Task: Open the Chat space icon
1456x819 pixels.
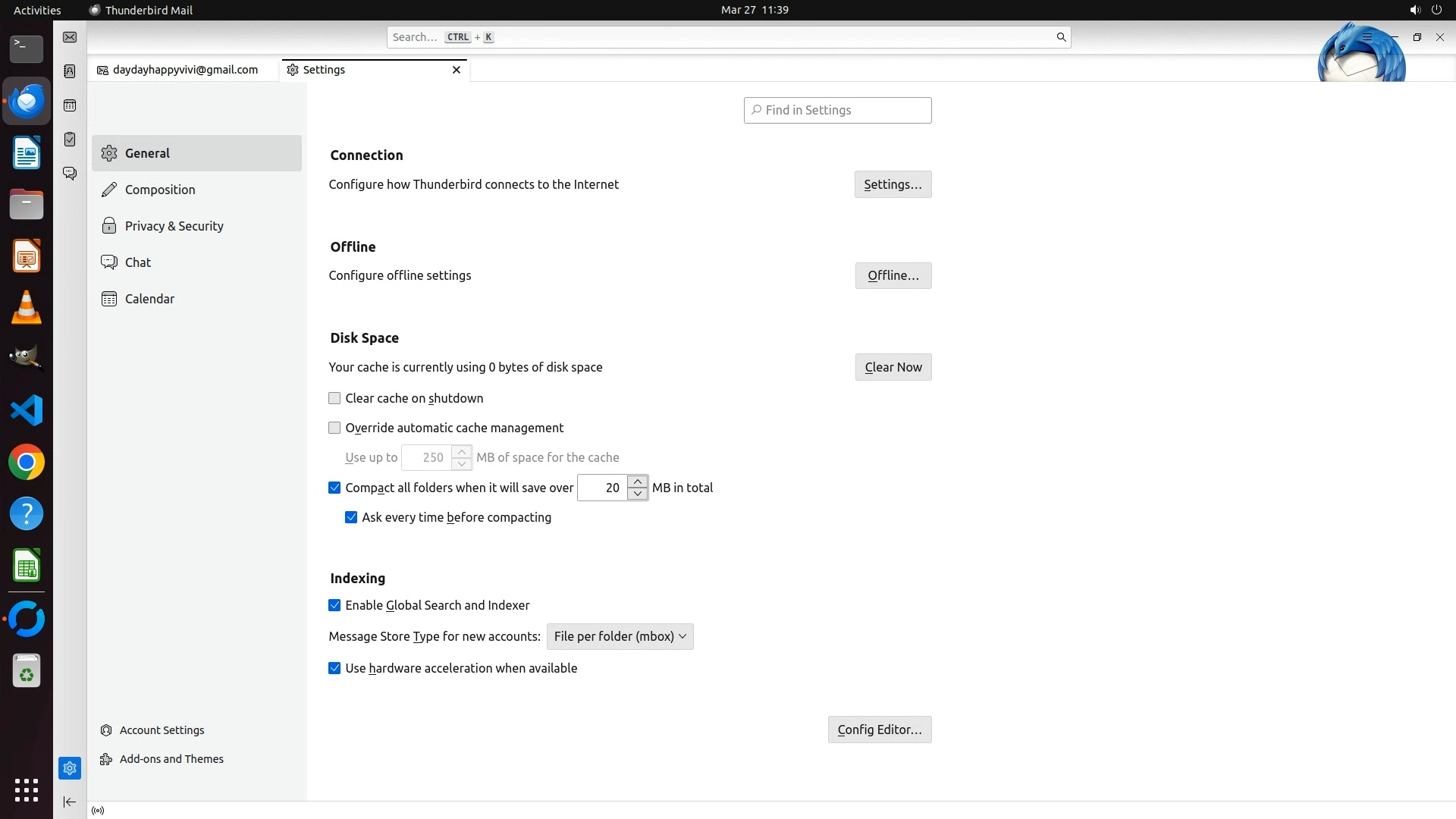Action: pyautogui.click(x=70, y=174)
